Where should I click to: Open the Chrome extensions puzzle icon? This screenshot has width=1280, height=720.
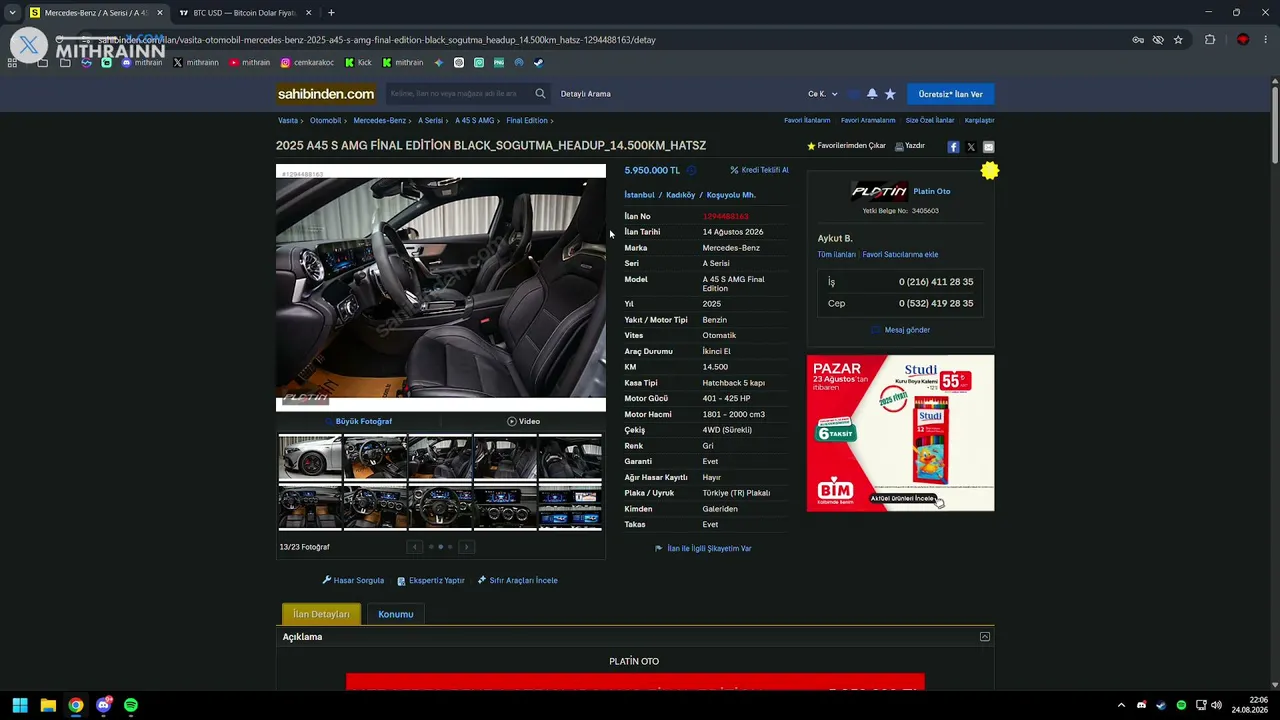coord(1210,40)
